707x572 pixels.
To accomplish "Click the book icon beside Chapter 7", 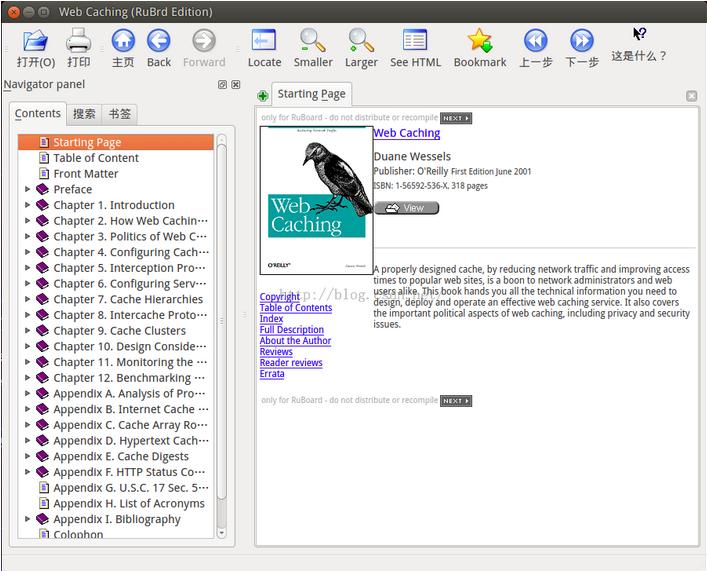I will point(42,299).
